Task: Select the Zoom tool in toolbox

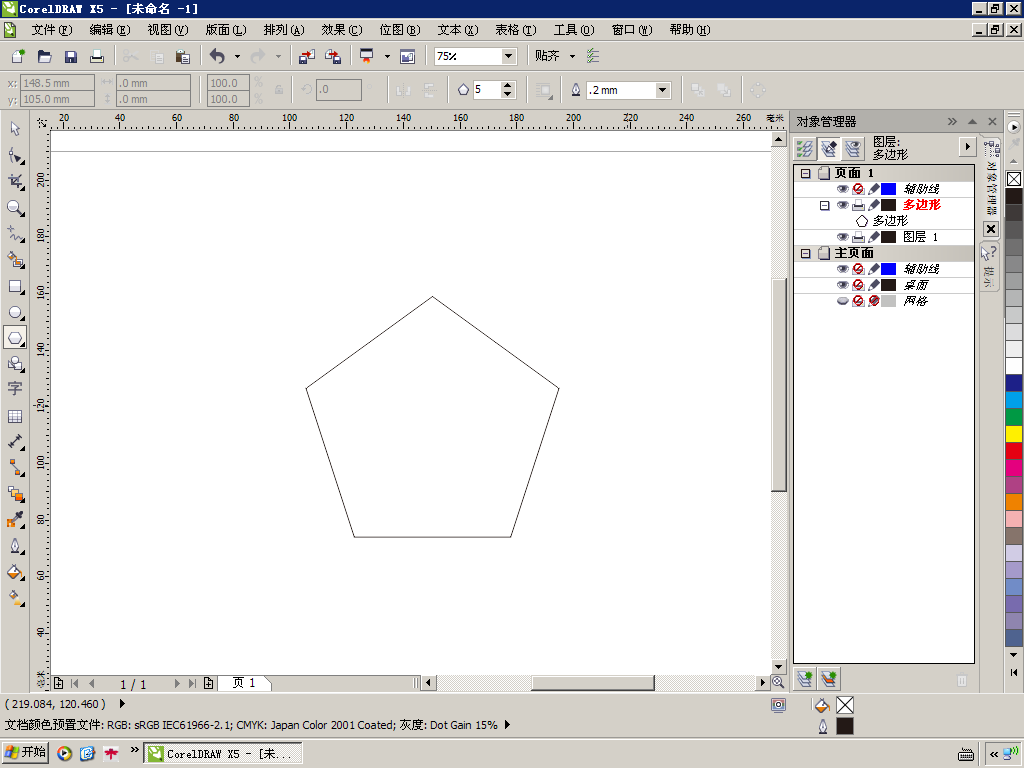Action: (15, 208)
